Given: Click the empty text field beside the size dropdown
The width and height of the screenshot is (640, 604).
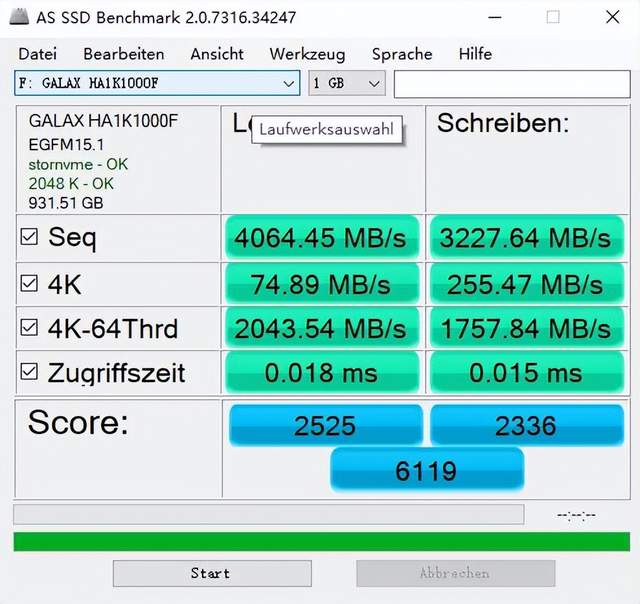Looking at the screenshot, I should coord(512,84).
